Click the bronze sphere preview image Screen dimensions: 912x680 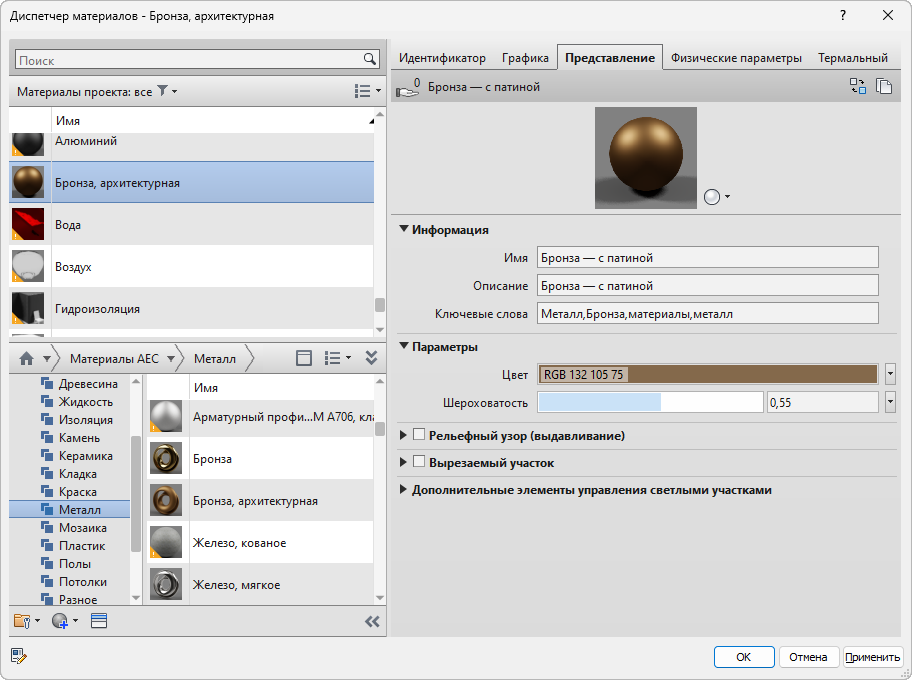[x=646, y=158]
